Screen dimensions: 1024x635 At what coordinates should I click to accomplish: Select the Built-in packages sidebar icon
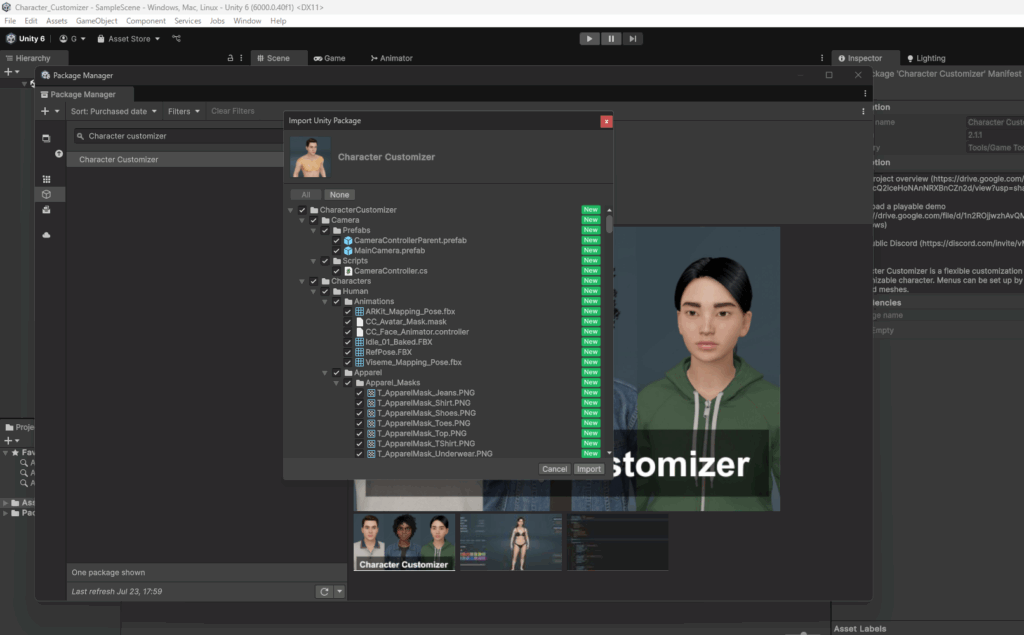pos(46,210)
